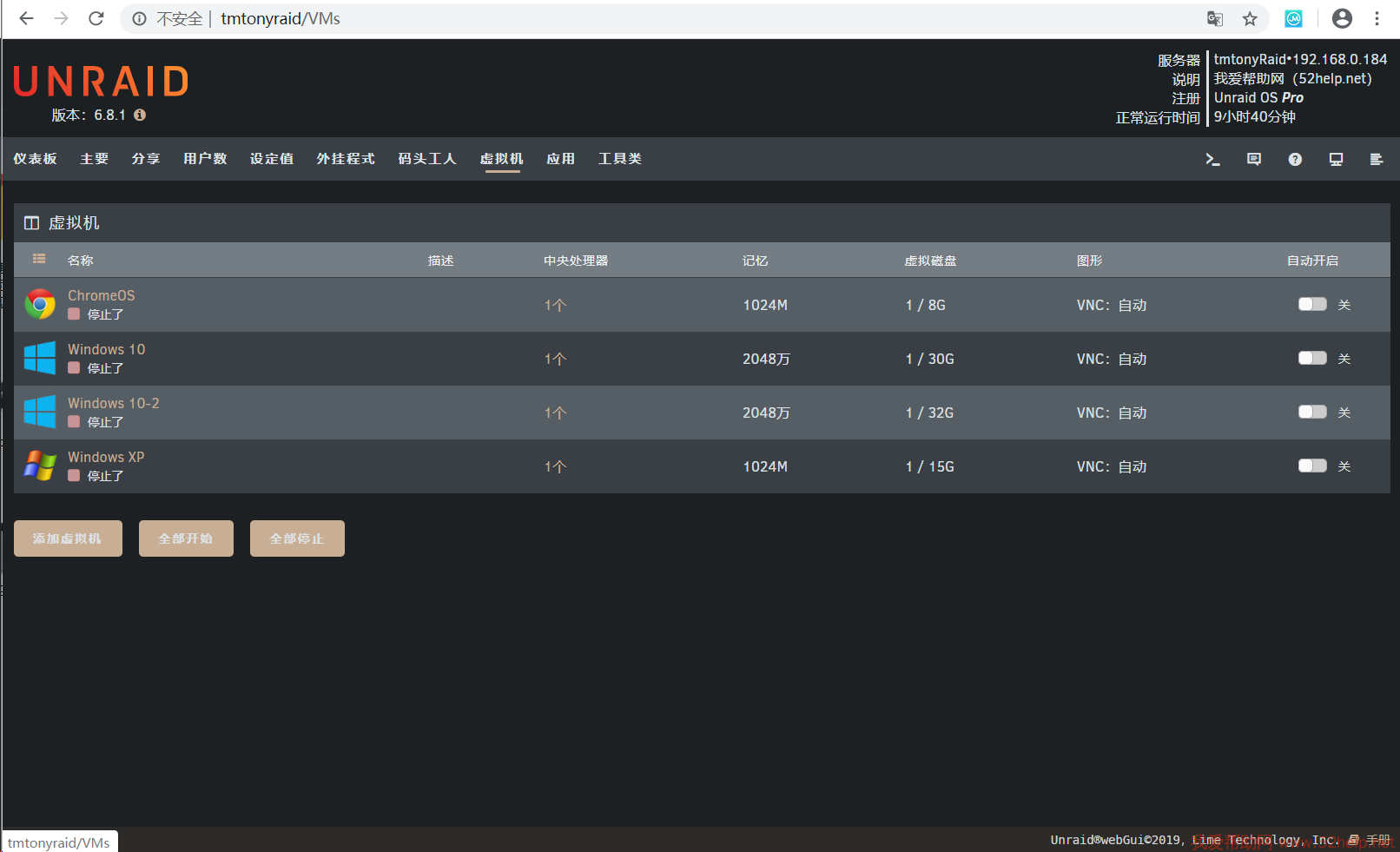Click the ChromeOS VM icon
This screenshot has height=852, width=1400.
click(40, 305)
